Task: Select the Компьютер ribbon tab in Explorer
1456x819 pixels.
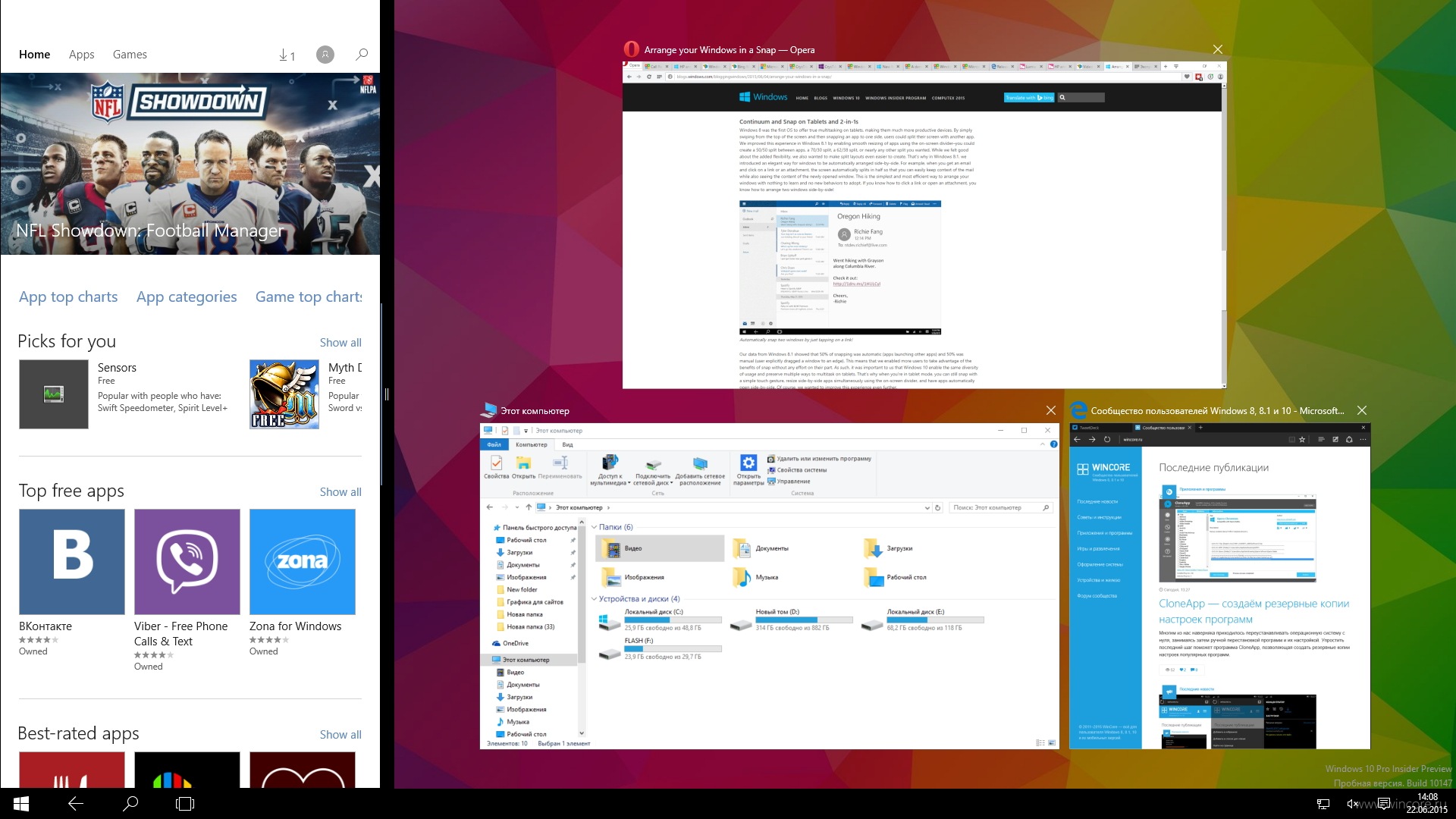Action: click(532, 444)
